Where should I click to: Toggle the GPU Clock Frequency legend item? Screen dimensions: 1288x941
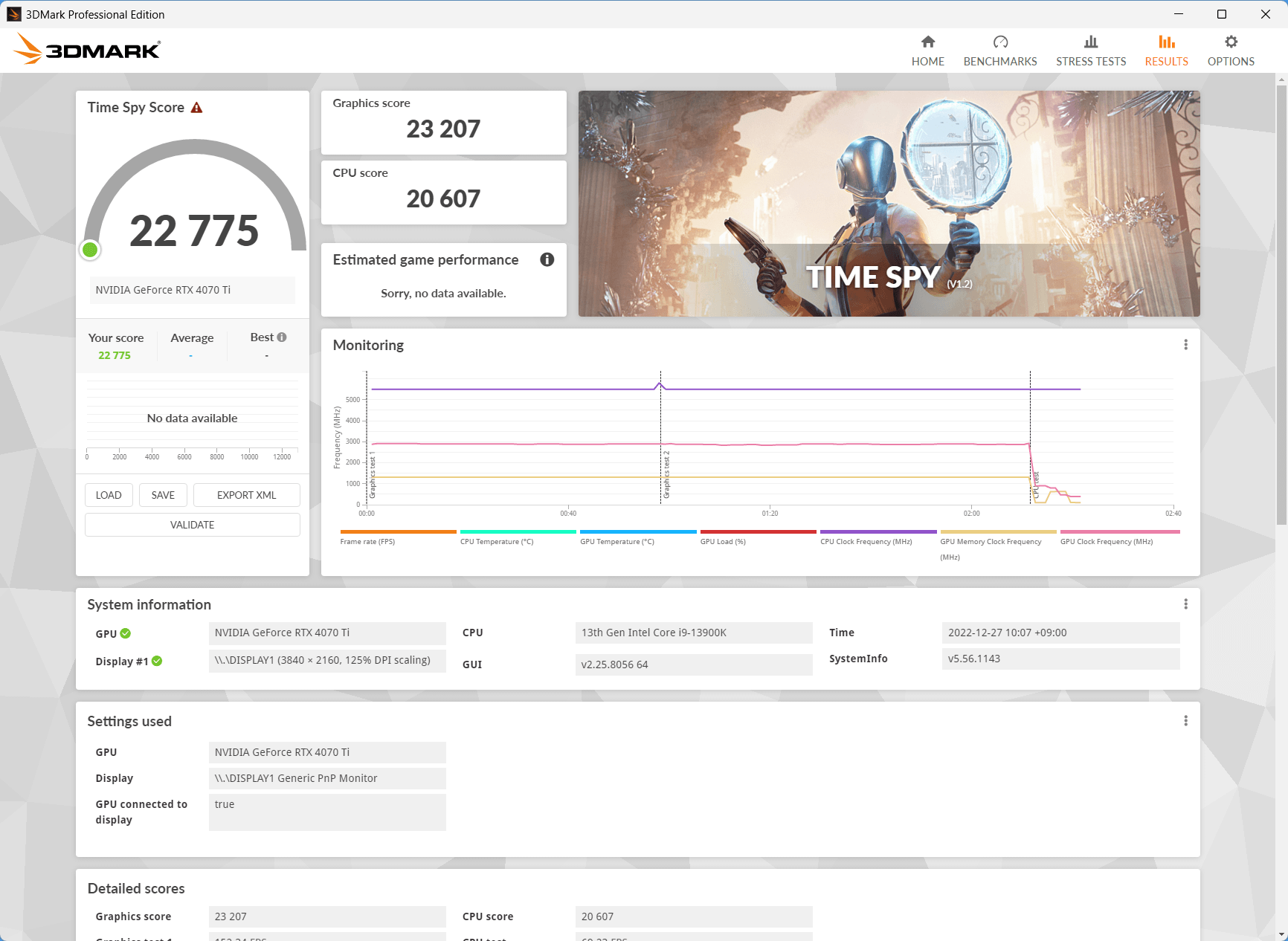[1120, 537]
